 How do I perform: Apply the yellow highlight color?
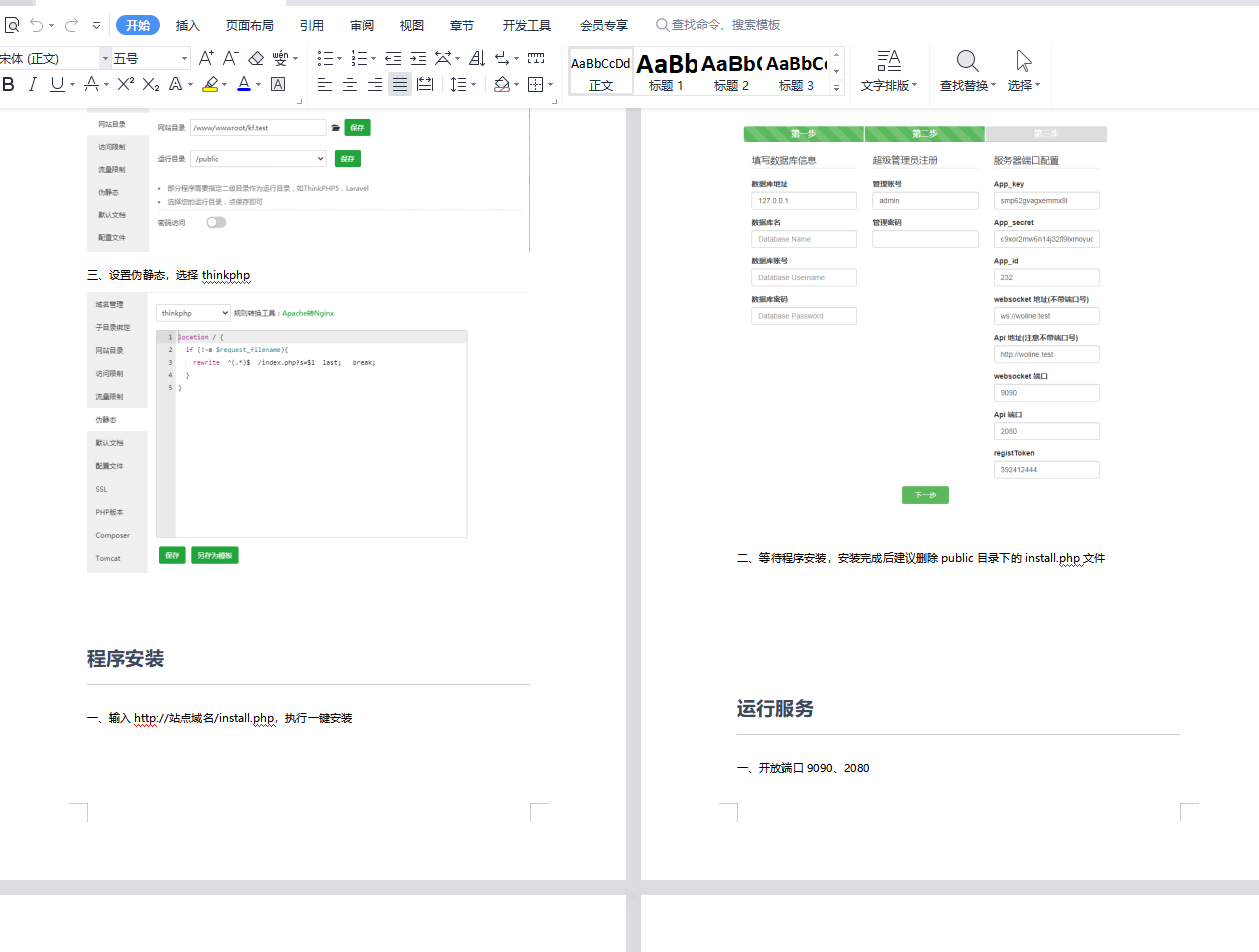click(210, 85)
